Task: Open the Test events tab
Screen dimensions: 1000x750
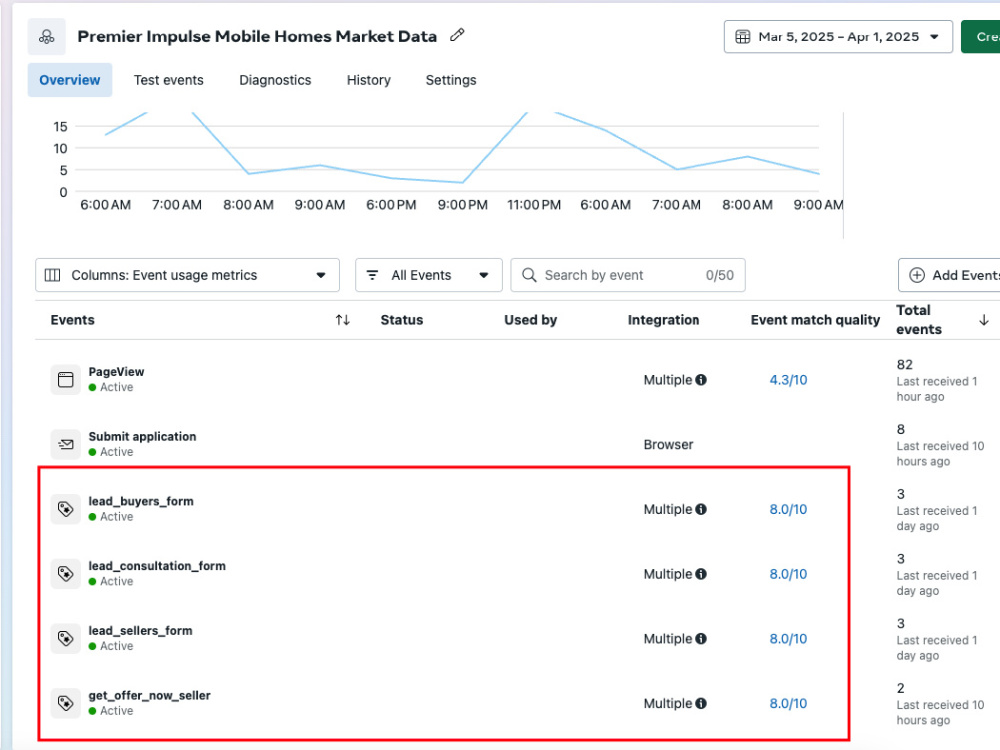Action: click(168, 80)
